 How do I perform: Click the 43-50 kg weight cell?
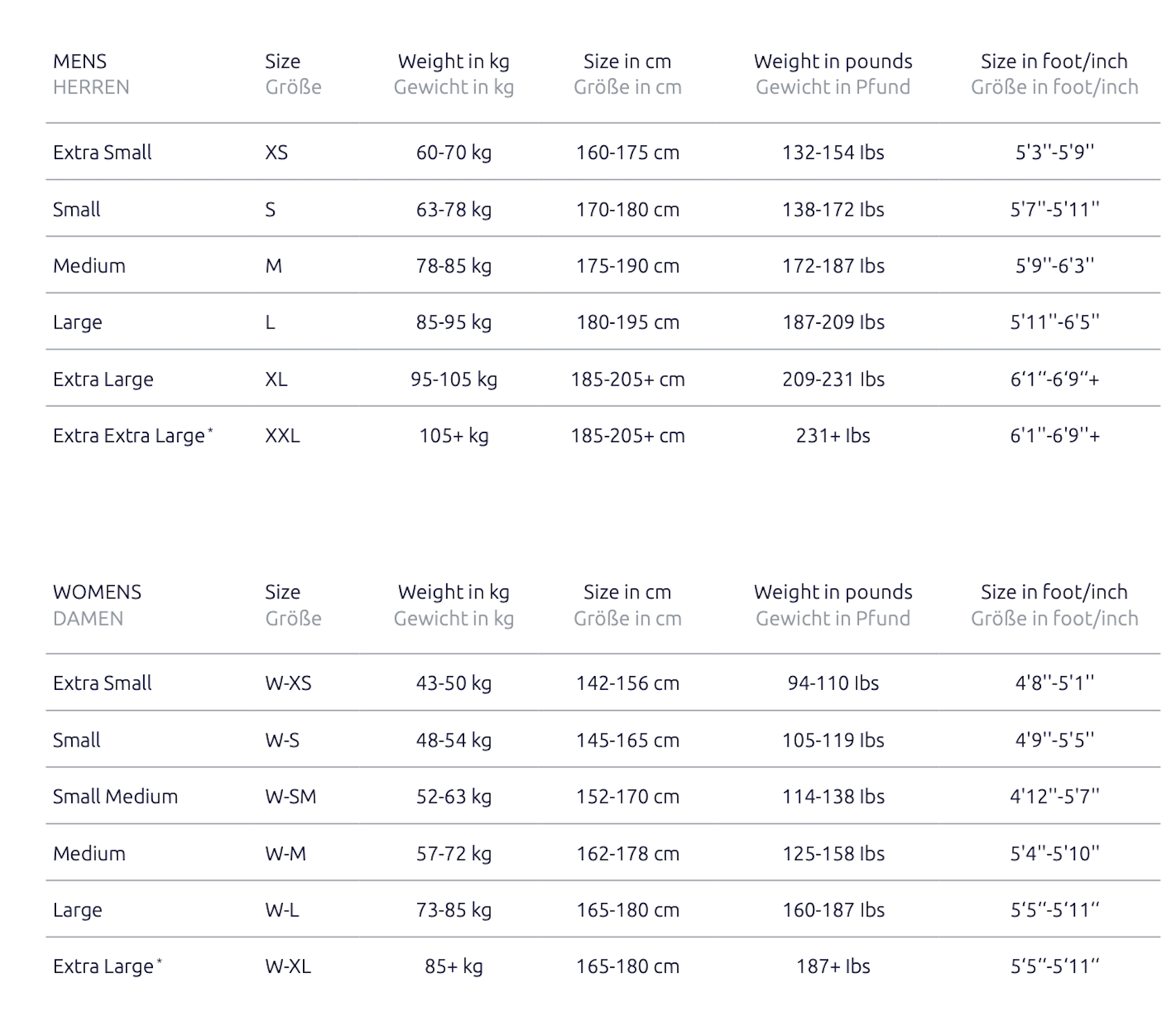[x=454, y=684]
